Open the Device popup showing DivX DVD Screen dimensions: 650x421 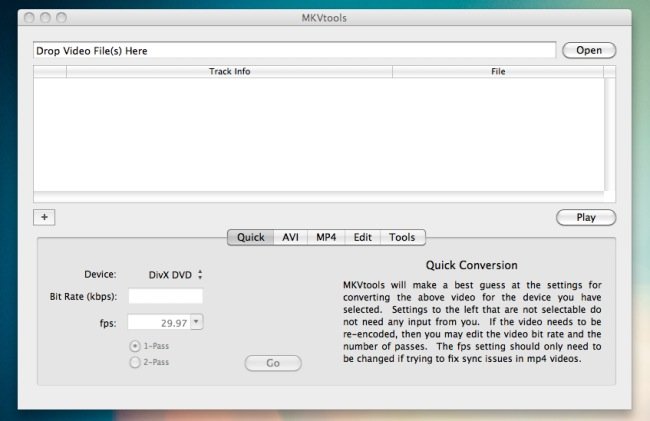click(x=175, y=275)
